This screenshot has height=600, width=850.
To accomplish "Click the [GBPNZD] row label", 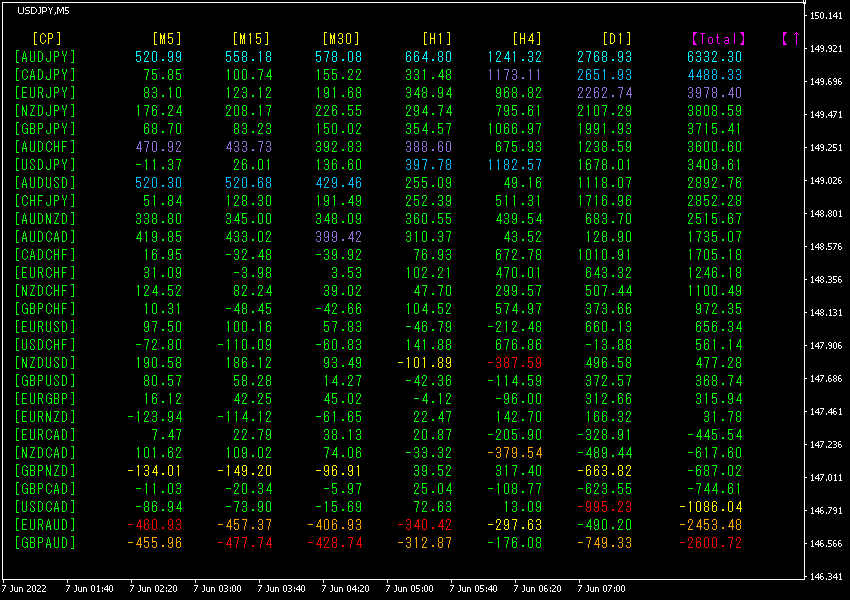I will [45, 470].
